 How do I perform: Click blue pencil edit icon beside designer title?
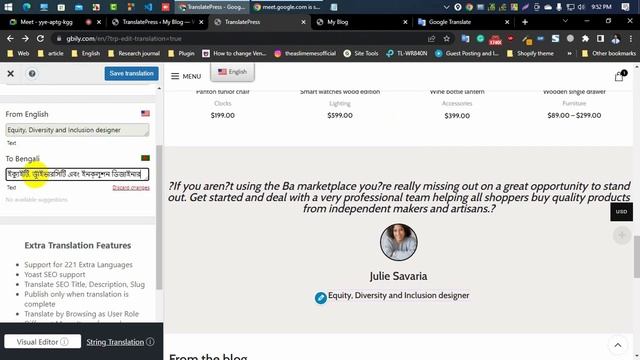coord(320,298)
